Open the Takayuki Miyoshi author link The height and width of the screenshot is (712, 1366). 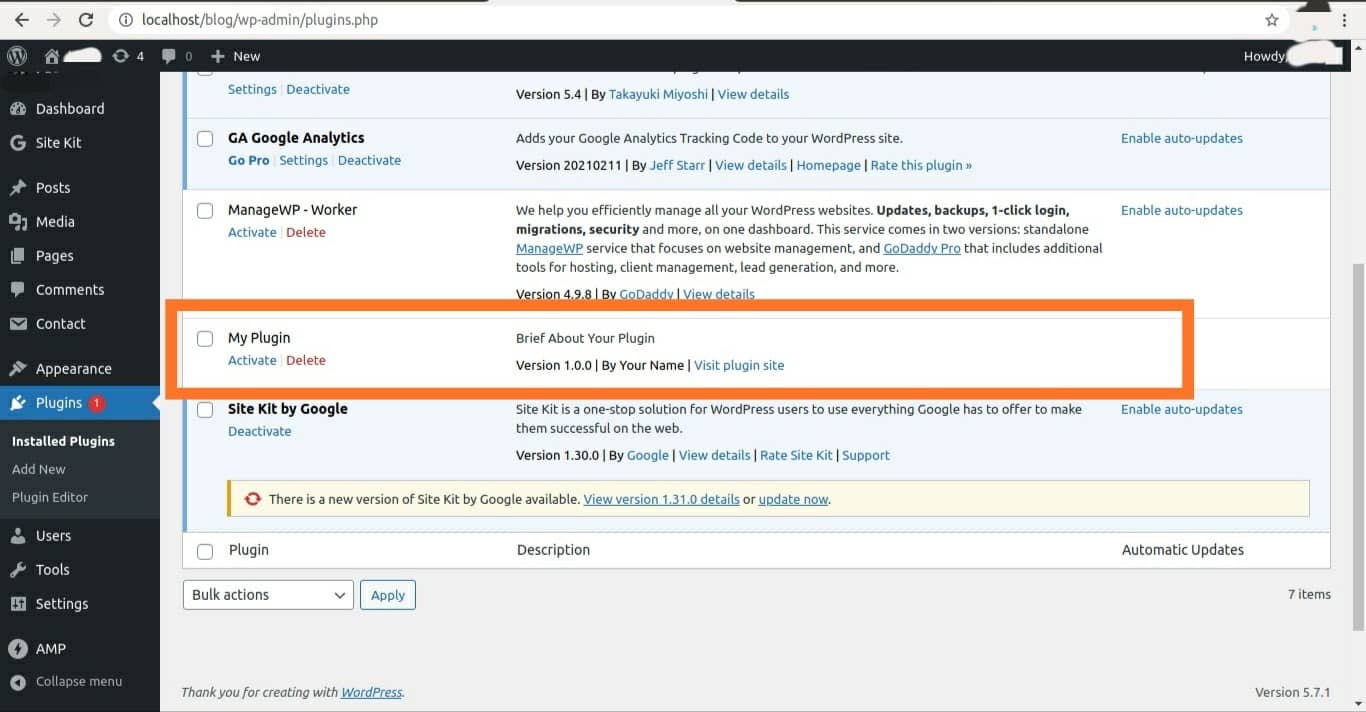[656, 94]
